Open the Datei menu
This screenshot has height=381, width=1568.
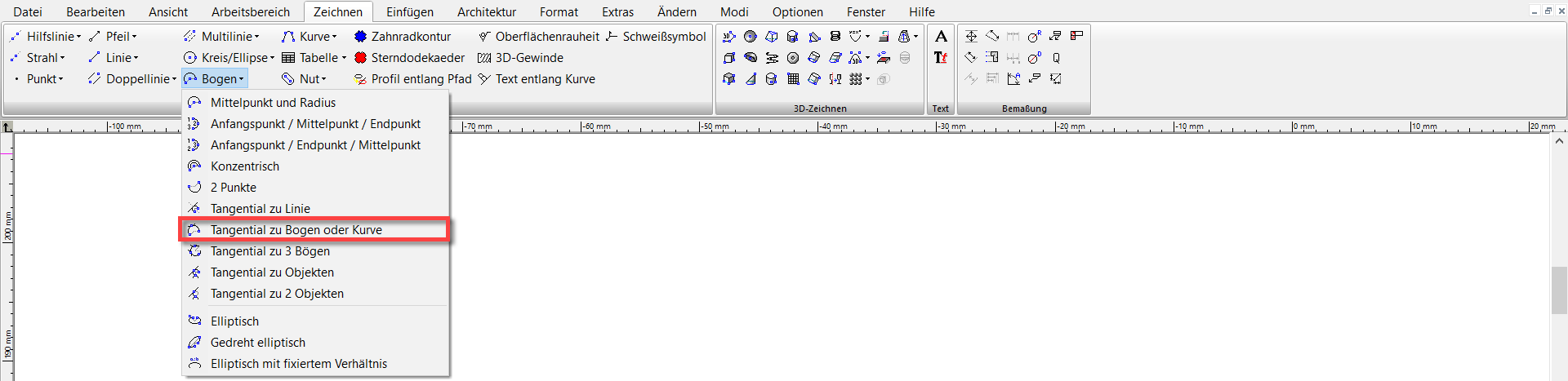(x=28, y=12)
